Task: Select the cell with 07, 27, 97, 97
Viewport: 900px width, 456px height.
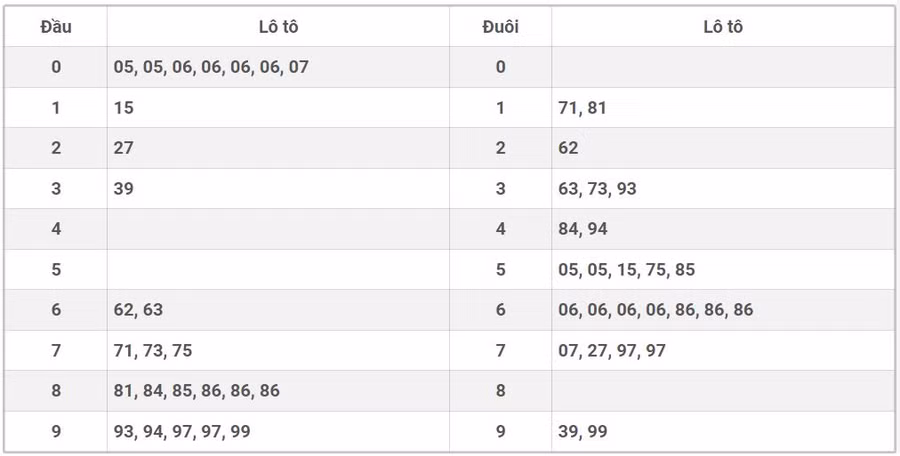Action: 612,351
